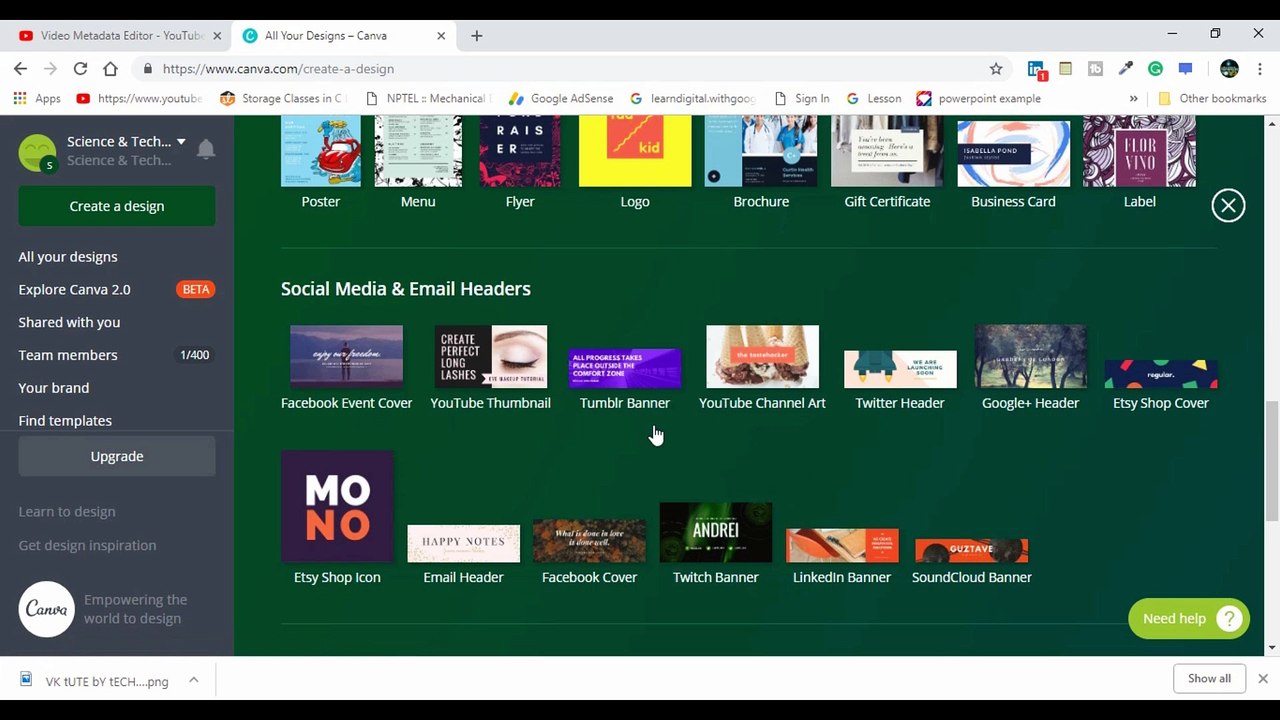The height and width of the screenshot is (720, 1280).
Task: Select the Brochure design type
Action: [x=761, y=162]
